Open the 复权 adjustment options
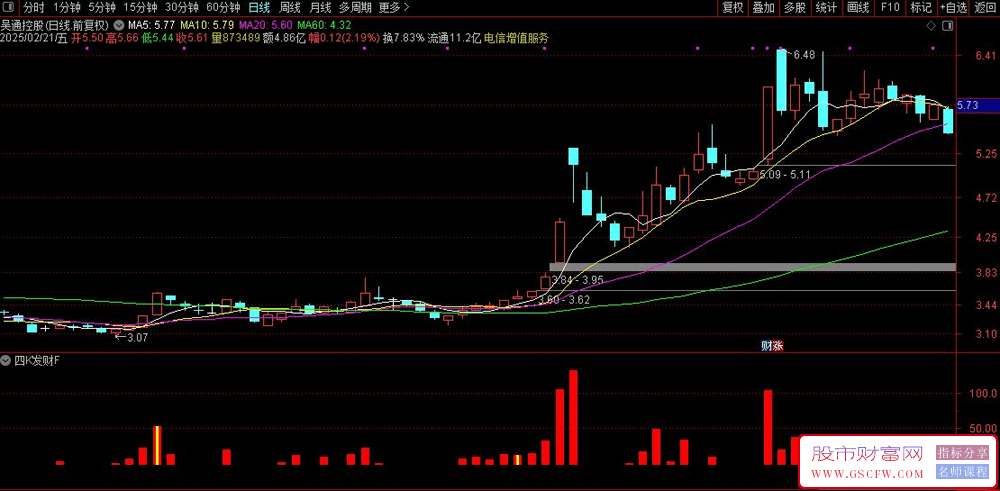Viewport: 1000px width, 491px height. coord(733,8)
